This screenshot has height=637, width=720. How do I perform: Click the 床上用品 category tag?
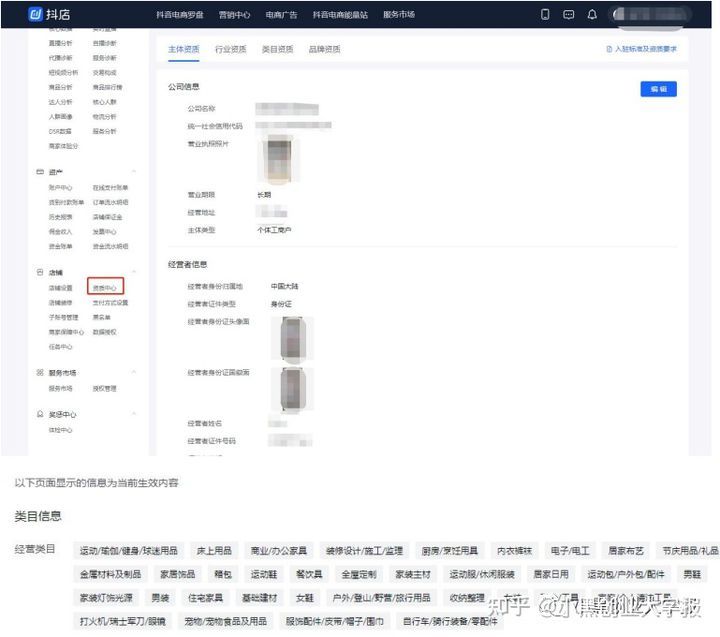[x=214, y=550]
